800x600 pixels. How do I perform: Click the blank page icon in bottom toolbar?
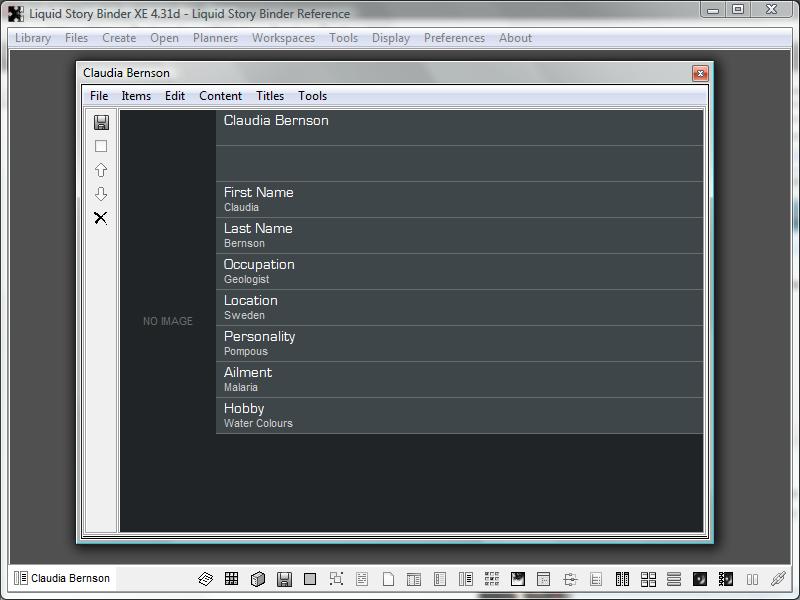click(x=388, y=579)
